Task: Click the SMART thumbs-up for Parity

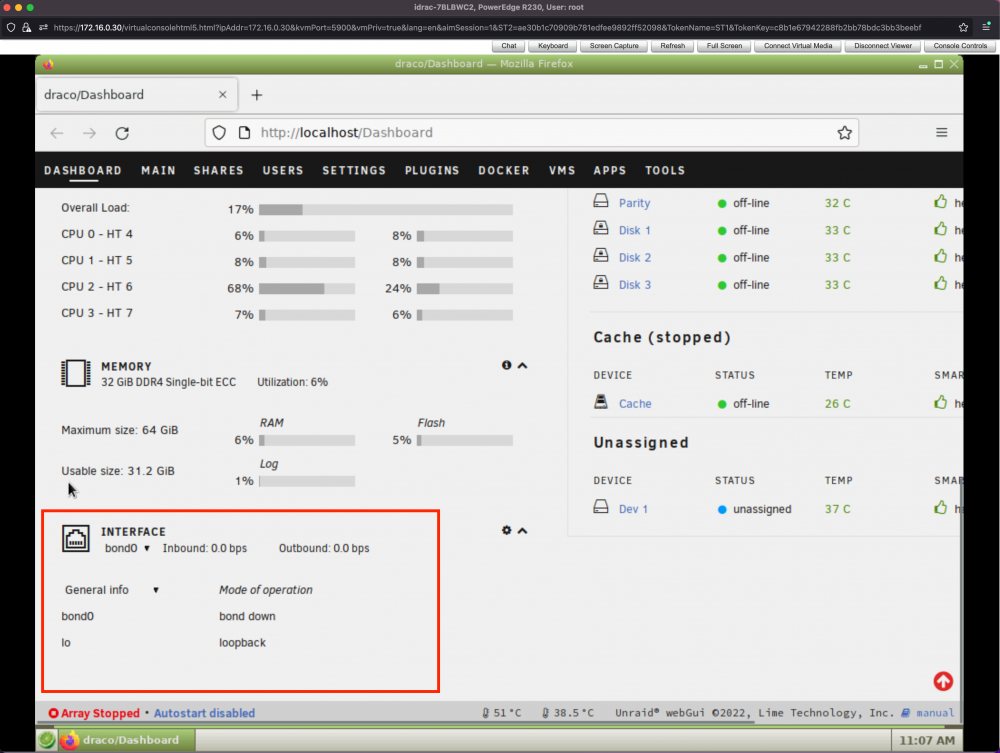Action: [x=940, y=202]
